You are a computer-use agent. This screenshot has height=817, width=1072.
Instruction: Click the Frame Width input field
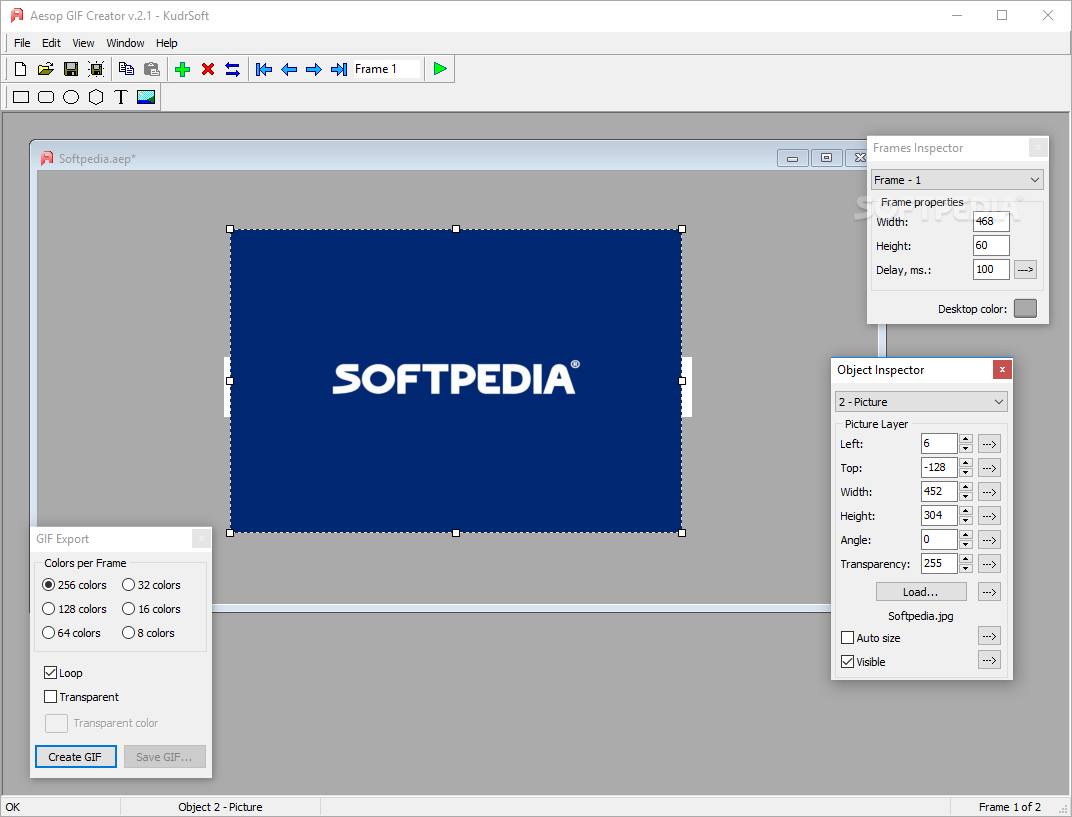(991, 222)
